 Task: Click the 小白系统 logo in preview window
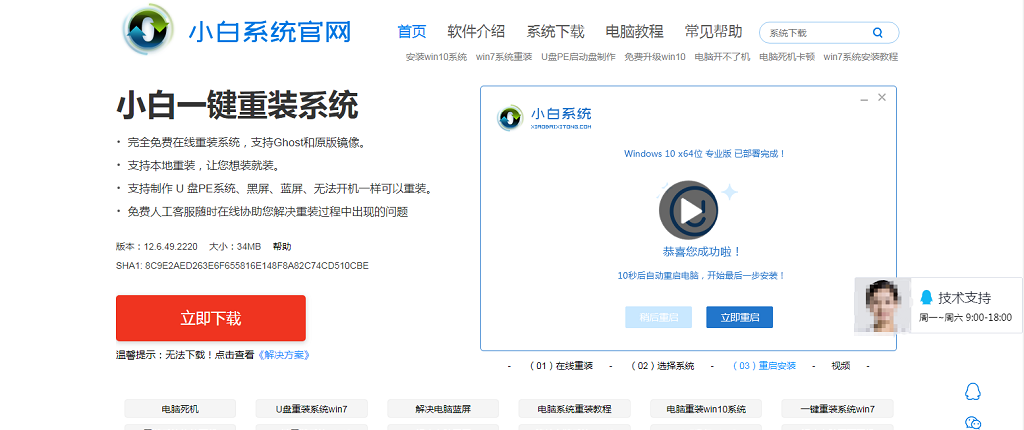(546, 118)
